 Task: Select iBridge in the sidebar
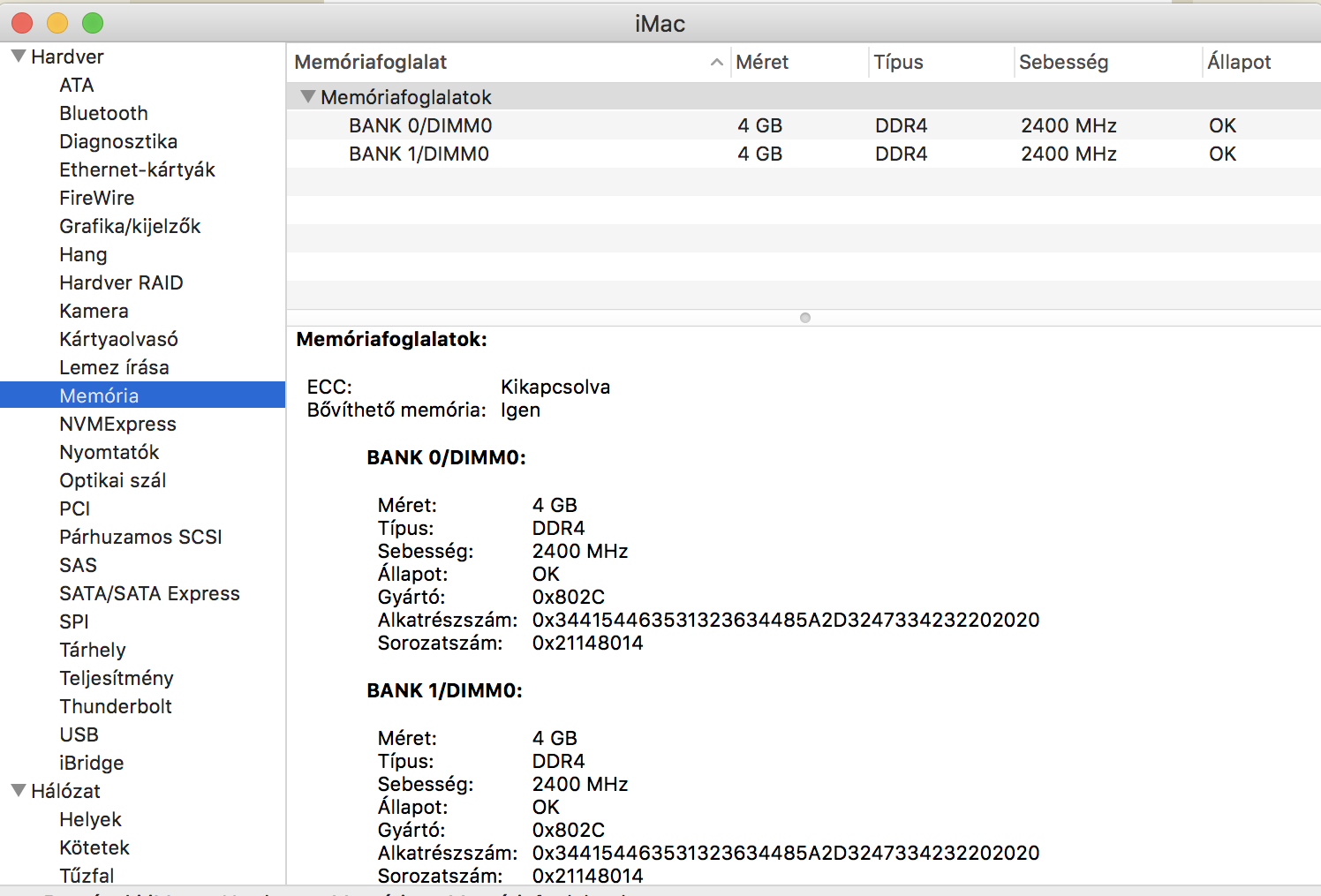click(x=91, y=763)
